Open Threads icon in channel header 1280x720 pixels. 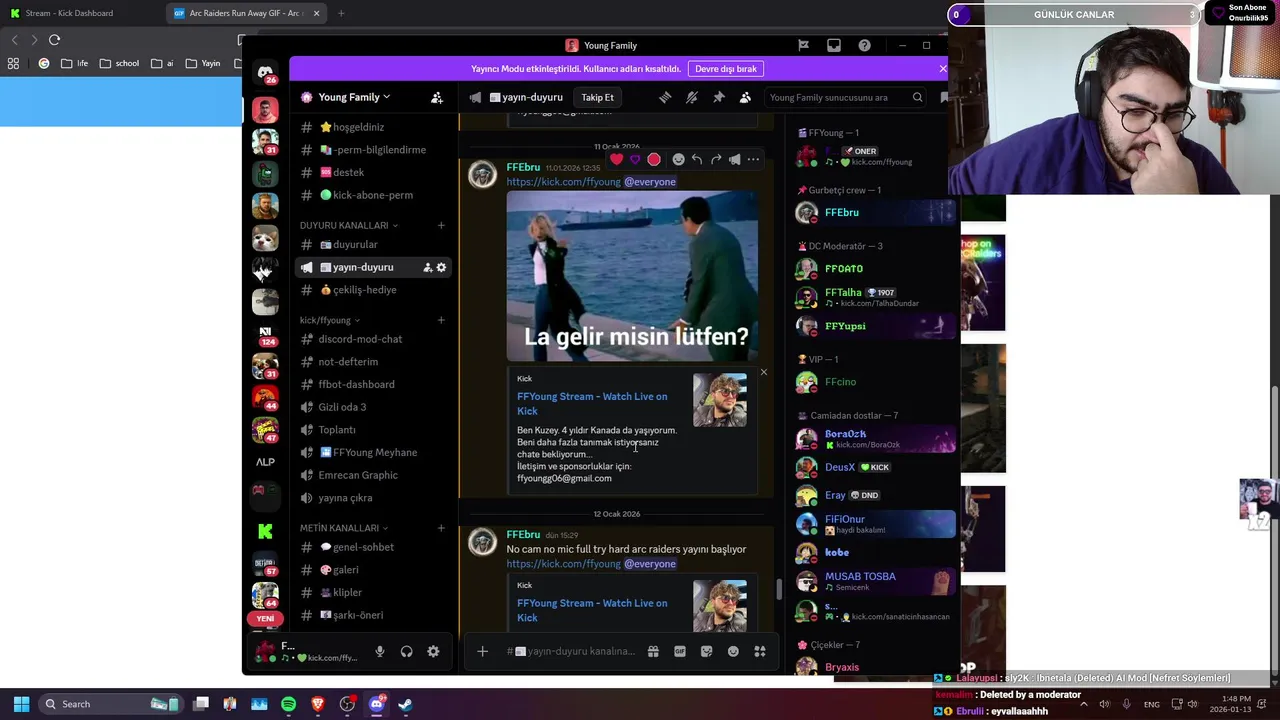pos(665,97)
